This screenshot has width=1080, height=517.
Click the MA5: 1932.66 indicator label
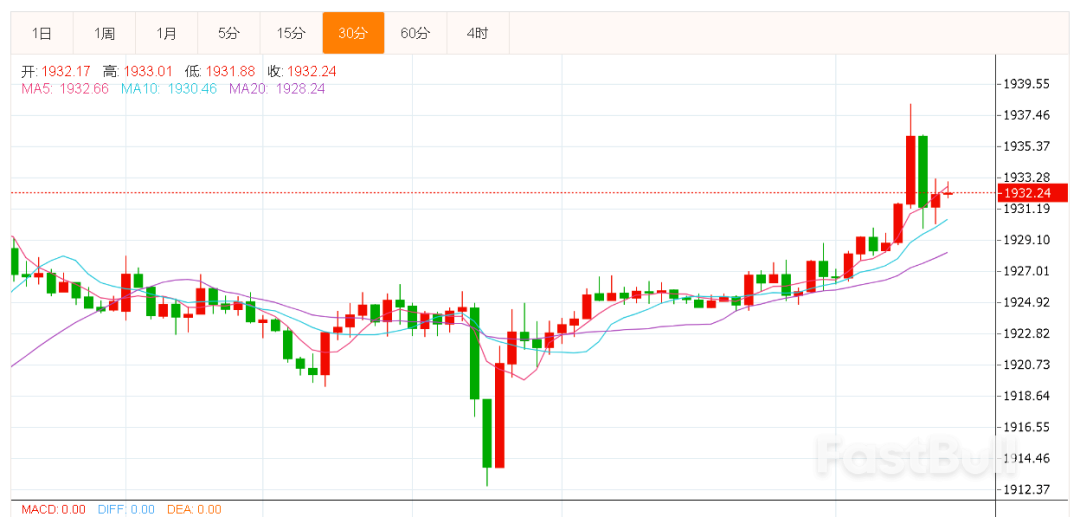65,89
